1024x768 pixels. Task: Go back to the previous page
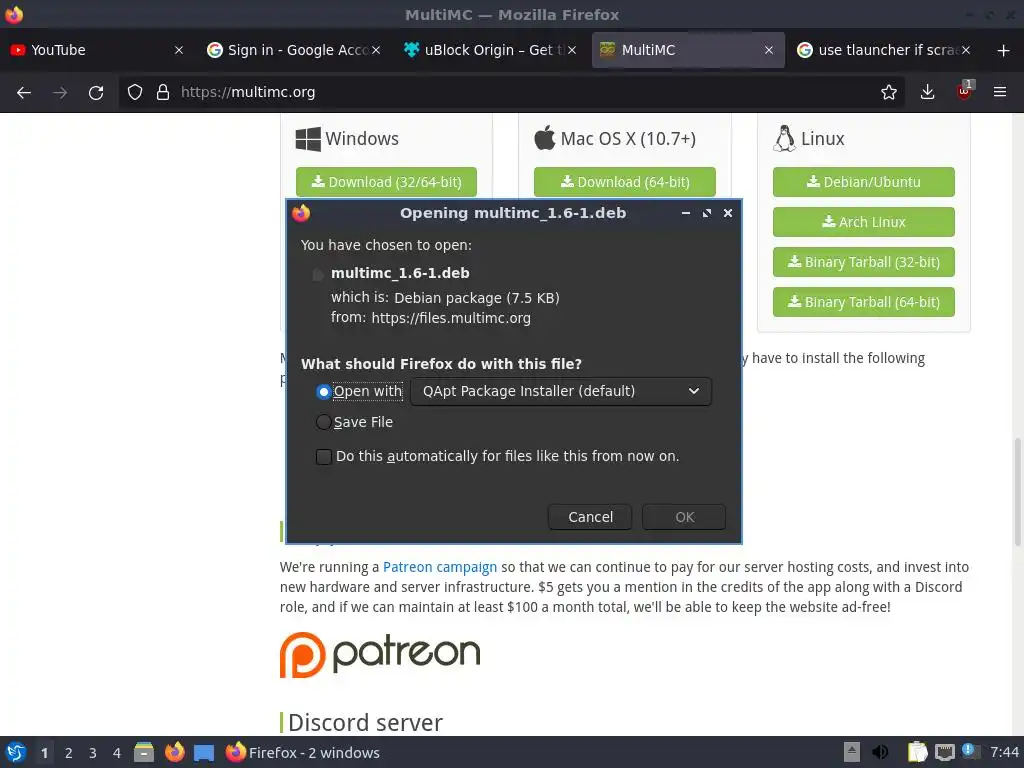pos(24,93)
